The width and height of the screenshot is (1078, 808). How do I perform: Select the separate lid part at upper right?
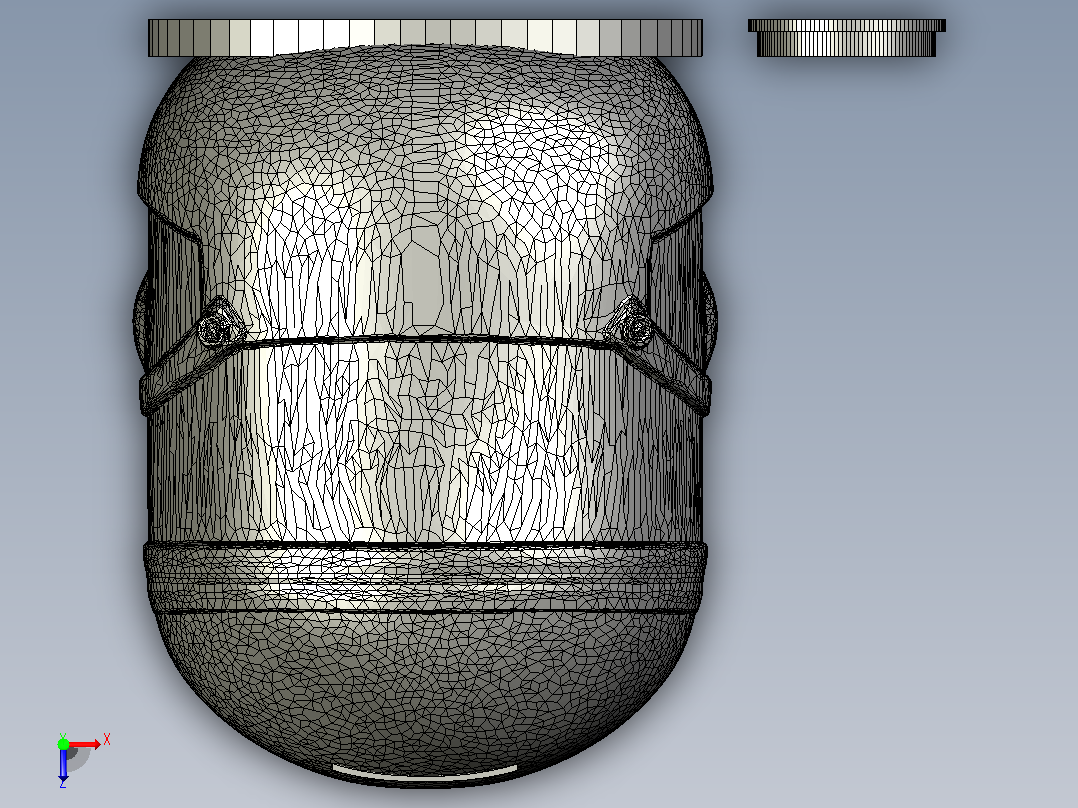[846, 38]
